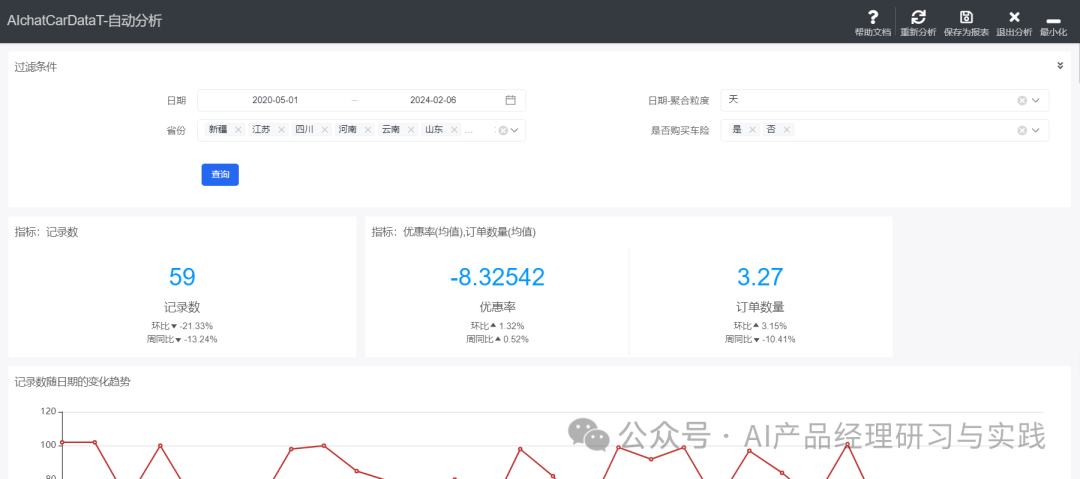Open the calendar icon in date field
This screenshot has width=1080, height=479.
click(x=510, y=100)
